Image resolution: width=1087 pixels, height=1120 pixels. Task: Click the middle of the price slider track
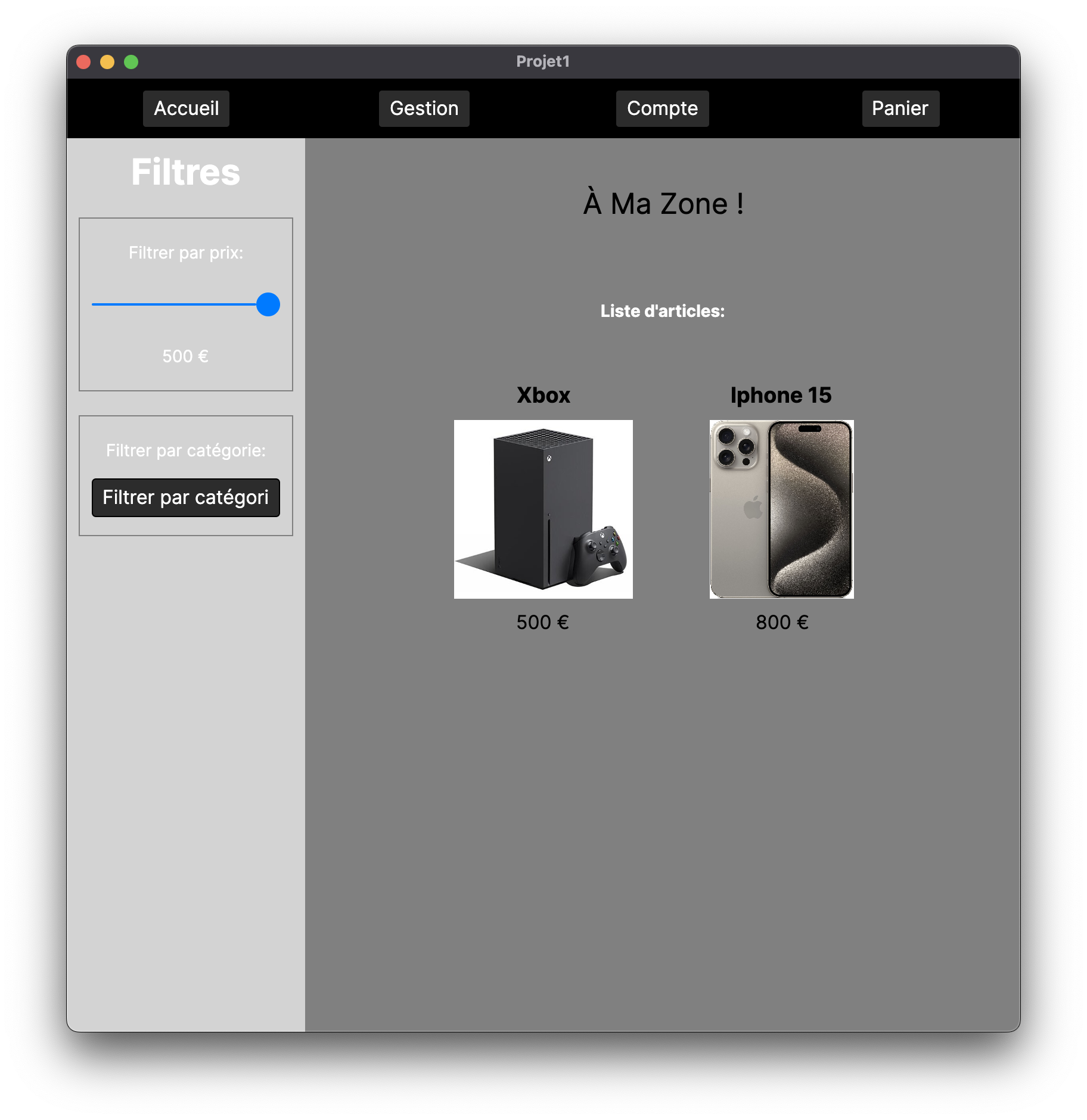(x=179, y=304)
